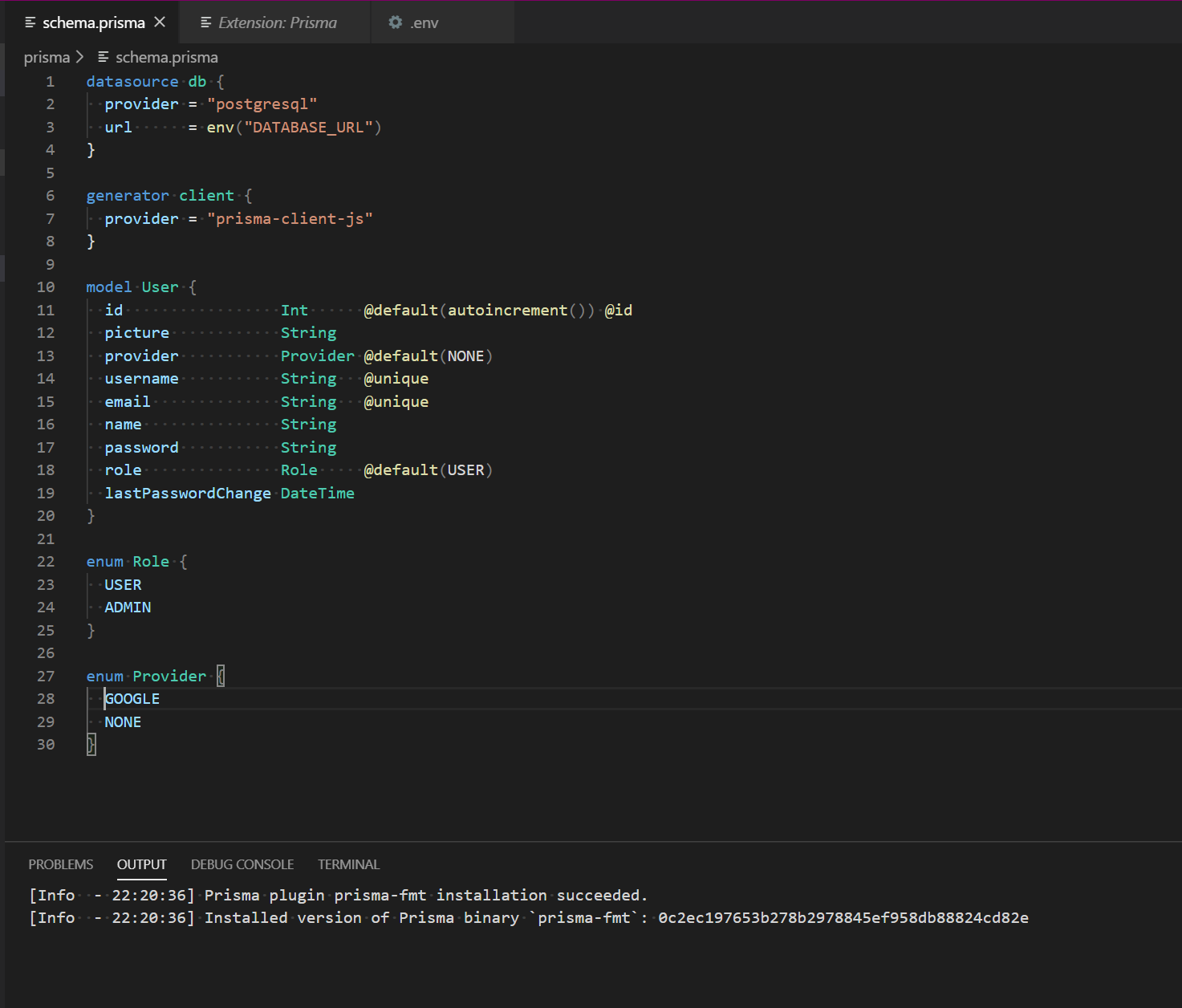Select the prisma-fmt hash in the Output log

point(843,917)
